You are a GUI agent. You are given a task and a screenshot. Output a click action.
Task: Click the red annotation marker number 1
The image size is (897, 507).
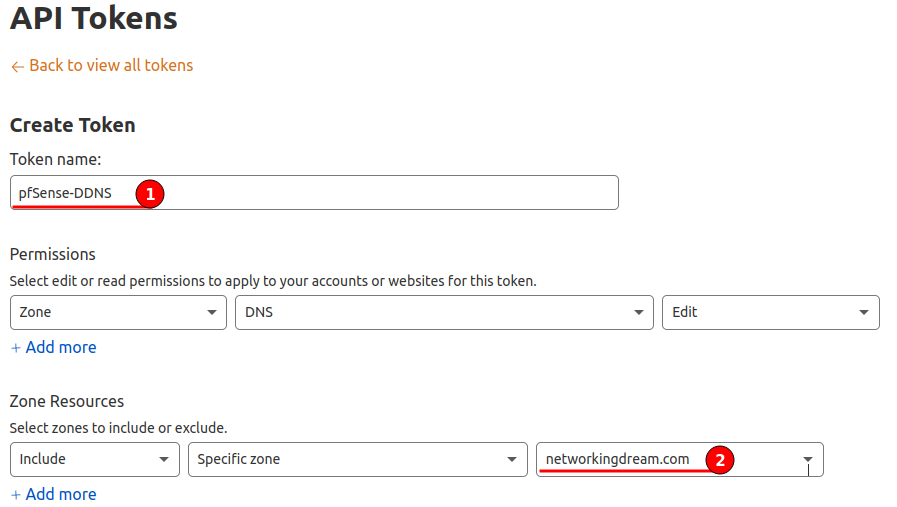pos(150,194)
